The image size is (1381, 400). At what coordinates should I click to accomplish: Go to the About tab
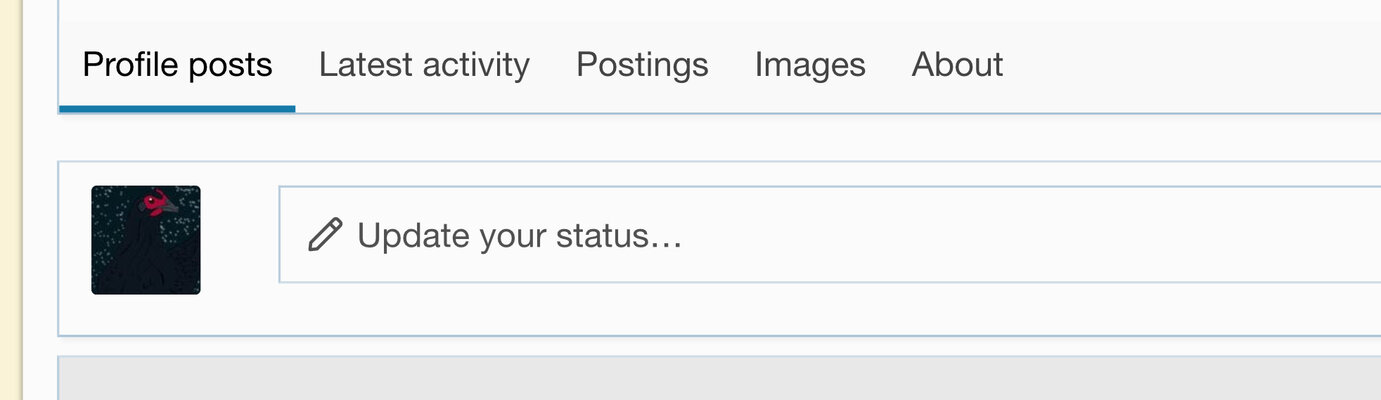(957, 65)
